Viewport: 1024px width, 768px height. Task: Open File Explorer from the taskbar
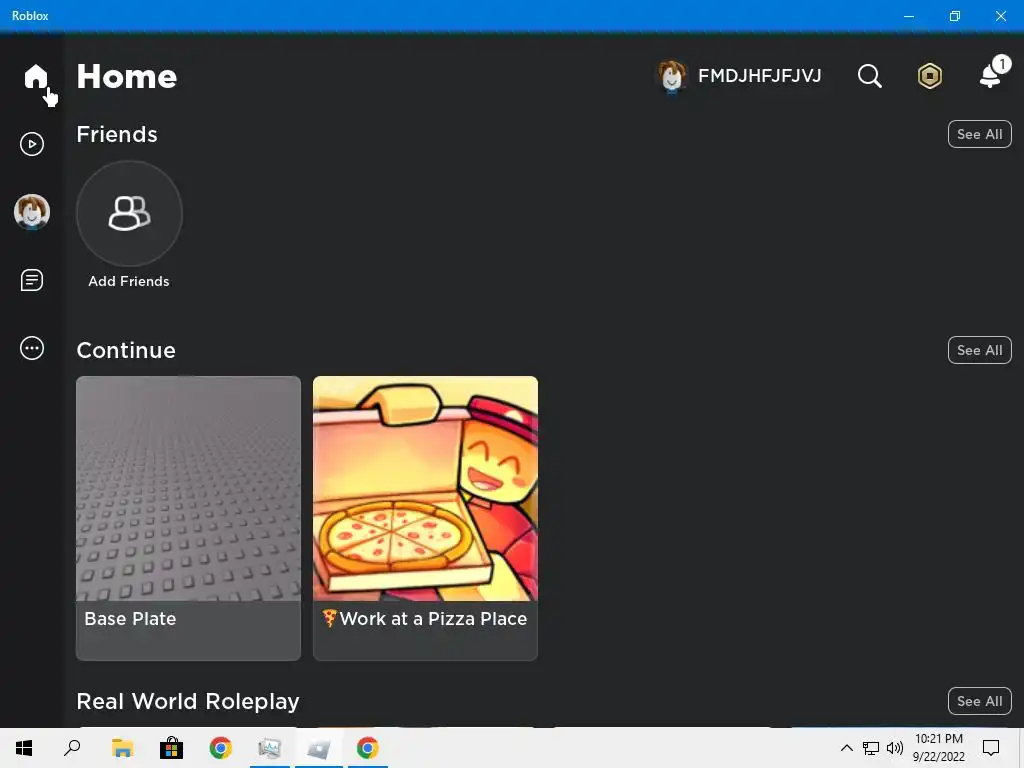tap(122, 748)
